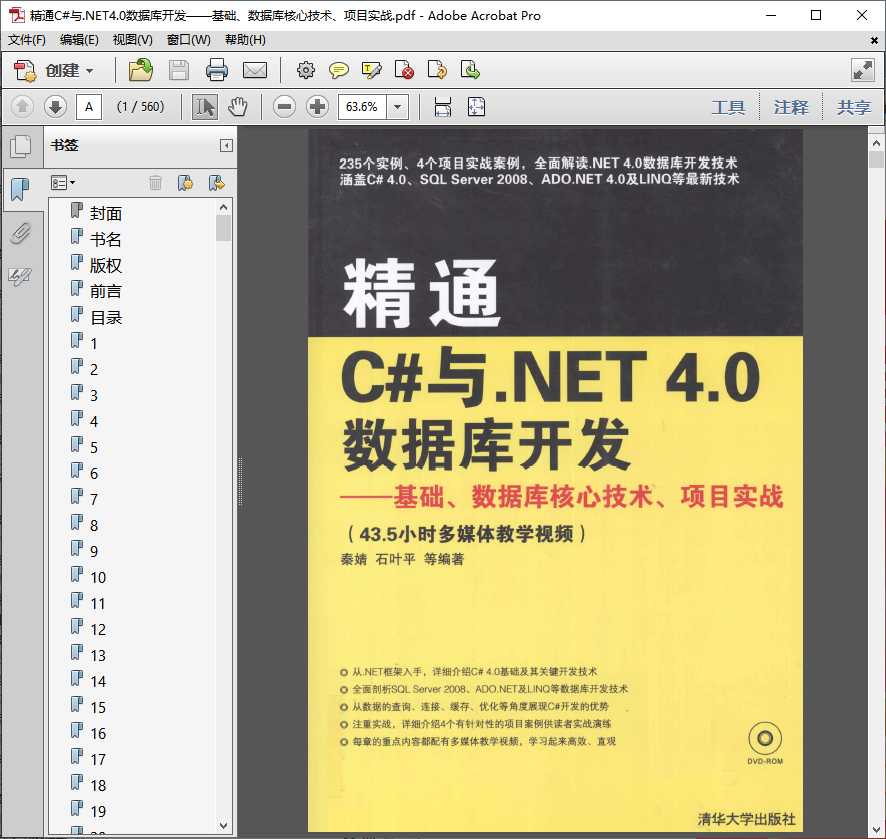Open the 文件 menu
This screenshot has height=839, width=886.
[25, 40]
